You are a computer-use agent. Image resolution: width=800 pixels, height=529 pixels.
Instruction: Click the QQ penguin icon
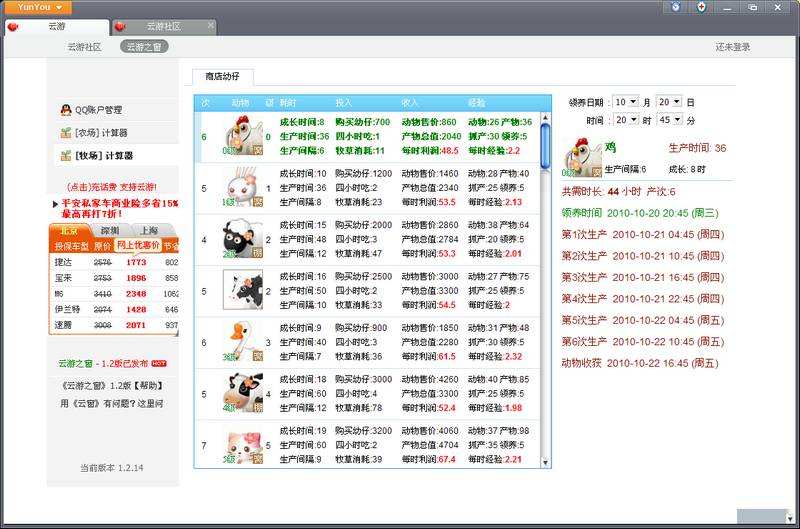point(66,109)
